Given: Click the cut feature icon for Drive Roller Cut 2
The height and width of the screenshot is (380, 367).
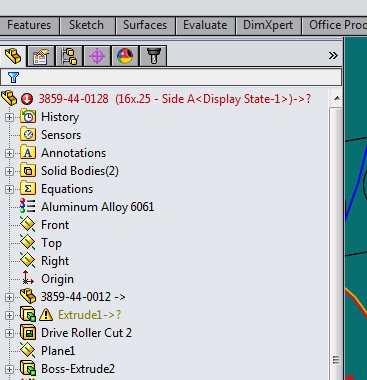Looking at the screenshot, I should pos(28,332).
